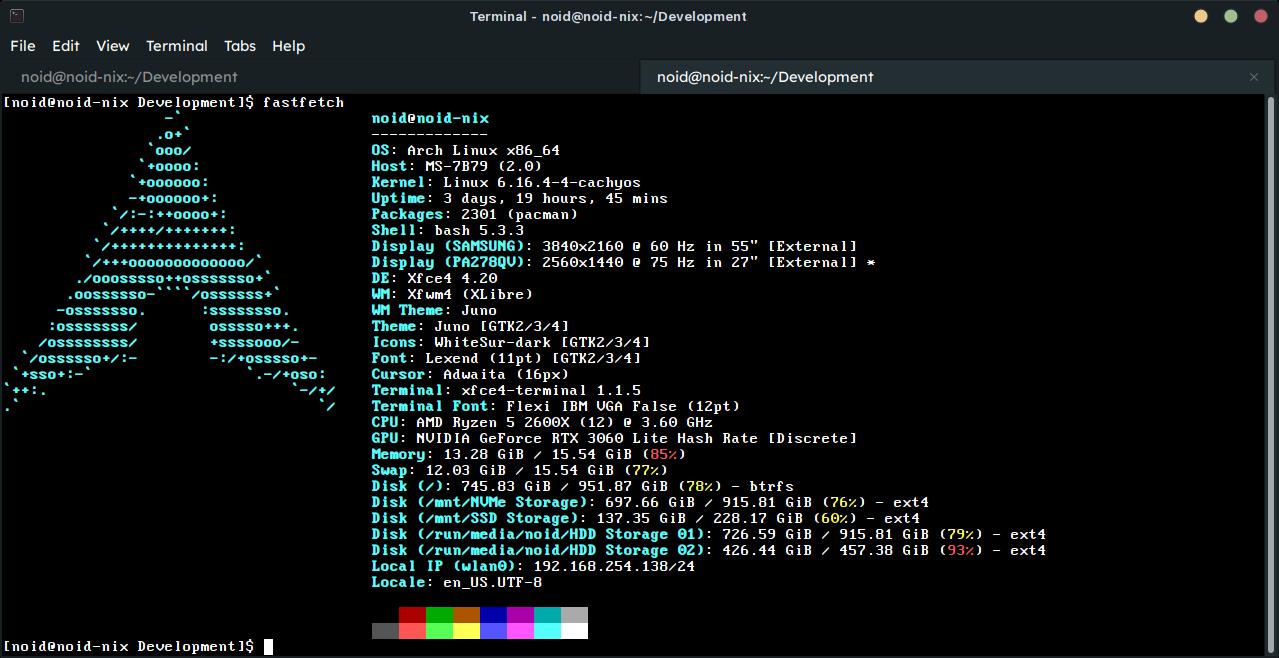
Task: Click the bright magenta color block
Action: pyautogui.click(x=520, y=630)
